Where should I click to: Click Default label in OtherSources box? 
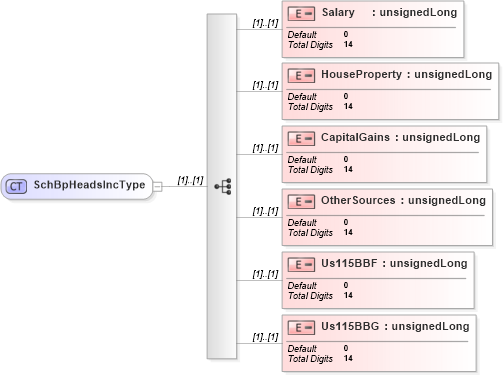[x=302, y=223]
